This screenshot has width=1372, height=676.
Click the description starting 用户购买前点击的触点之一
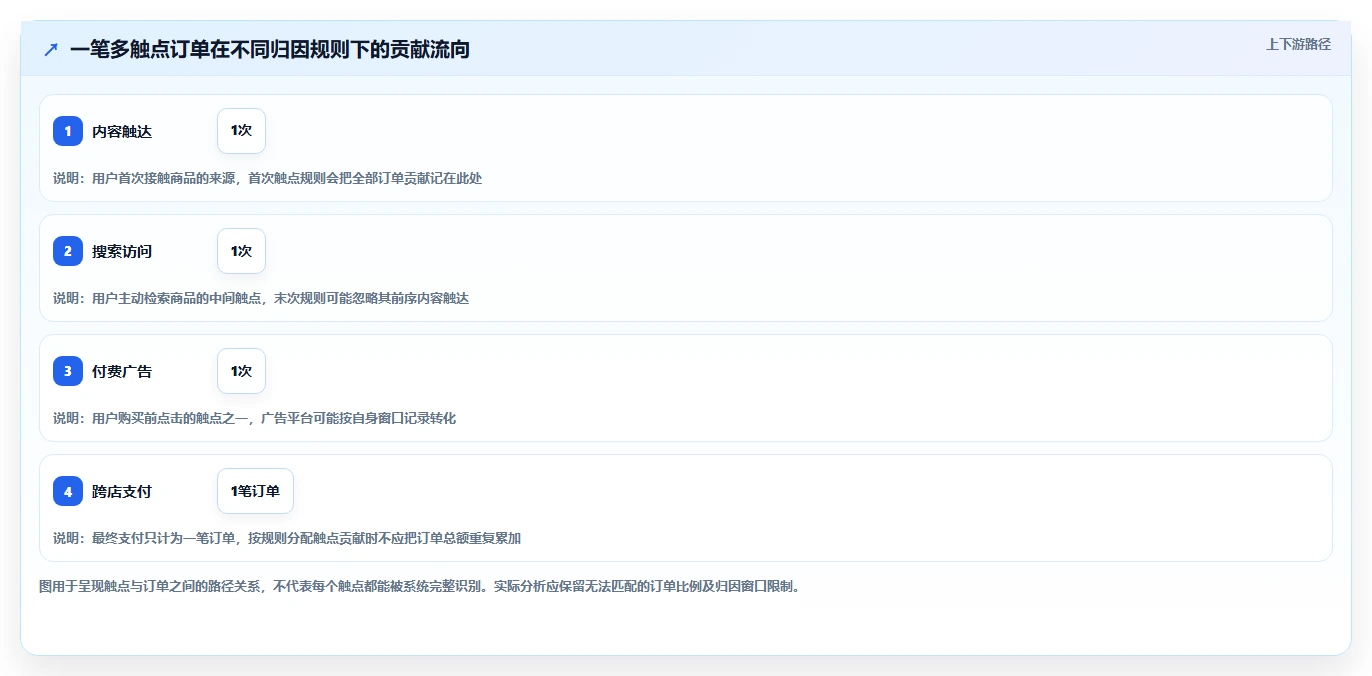255,418
